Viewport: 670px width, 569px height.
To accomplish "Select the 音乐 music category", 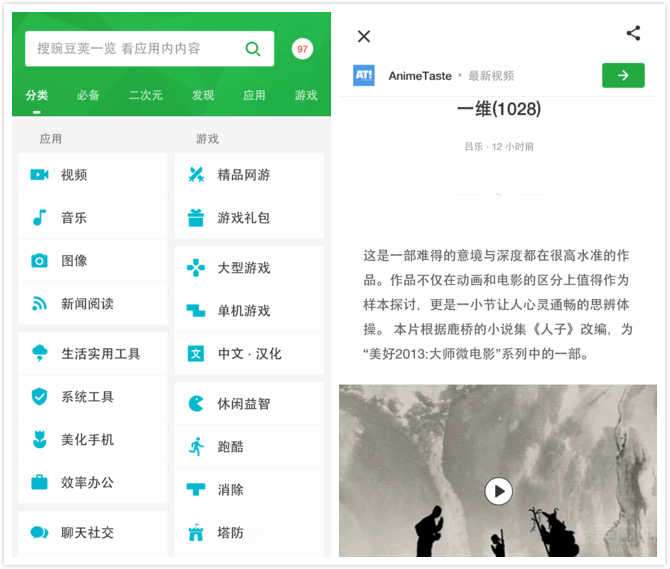I will click(x=93, y=217).
